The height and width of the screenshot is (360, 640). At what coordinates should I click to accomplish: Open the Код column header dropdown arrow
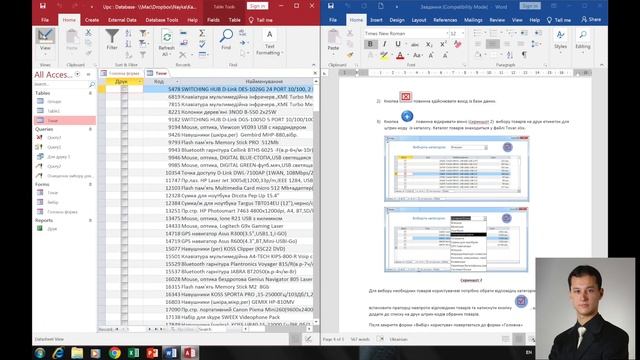tap(177, 82)
